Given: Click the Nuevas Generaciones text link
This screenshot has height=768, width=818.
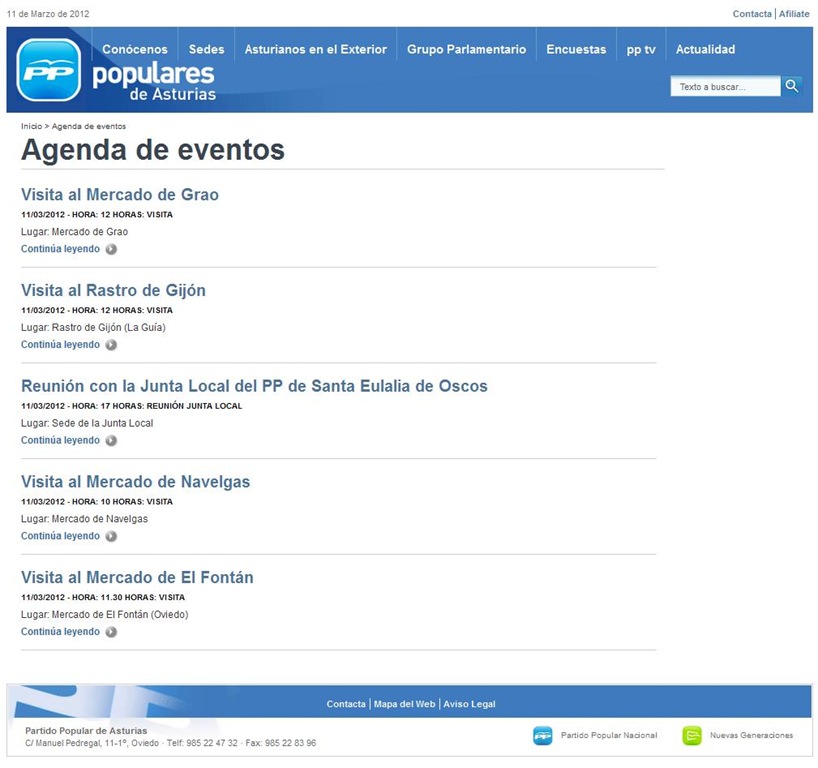Looking at the screenshot, I should coord(751,736).
